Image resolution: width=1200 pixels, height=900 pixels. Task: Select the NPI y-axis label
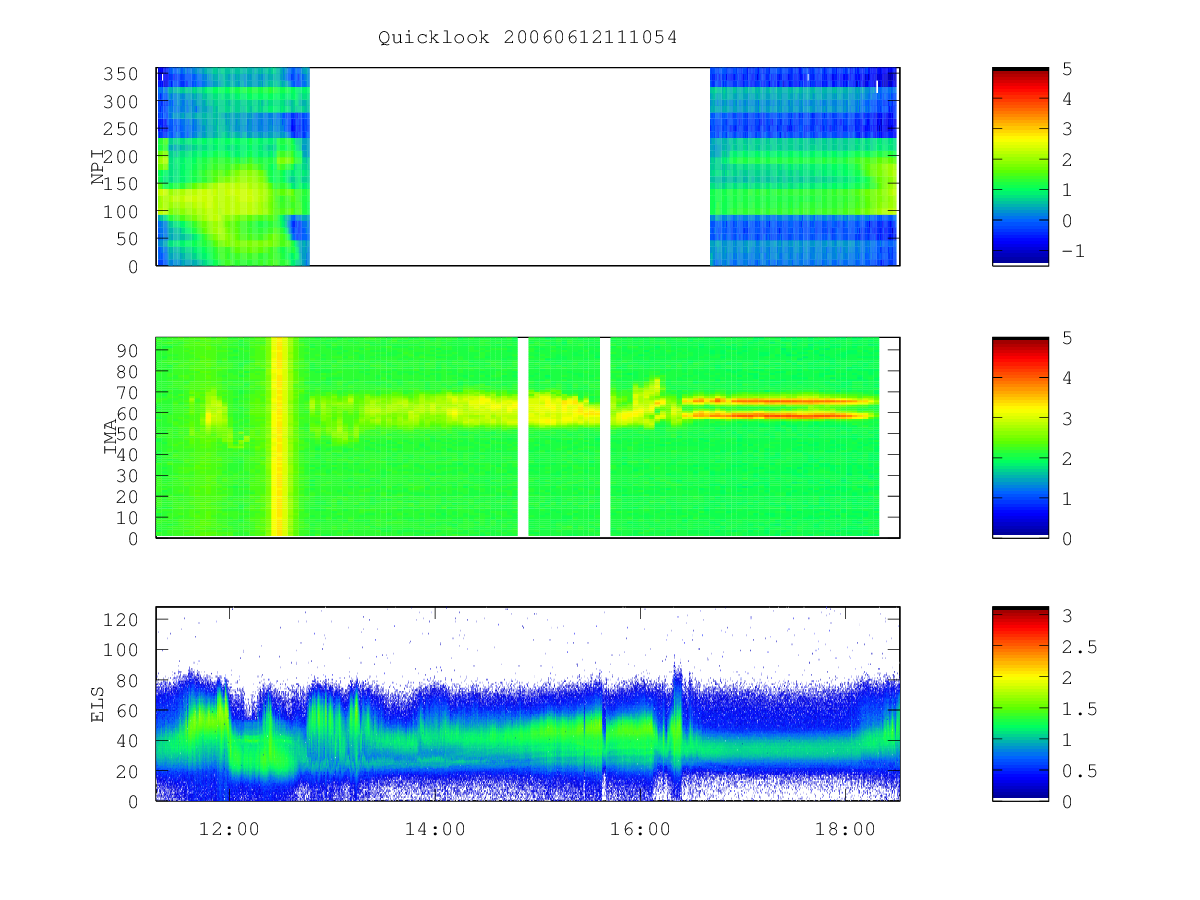99,167
